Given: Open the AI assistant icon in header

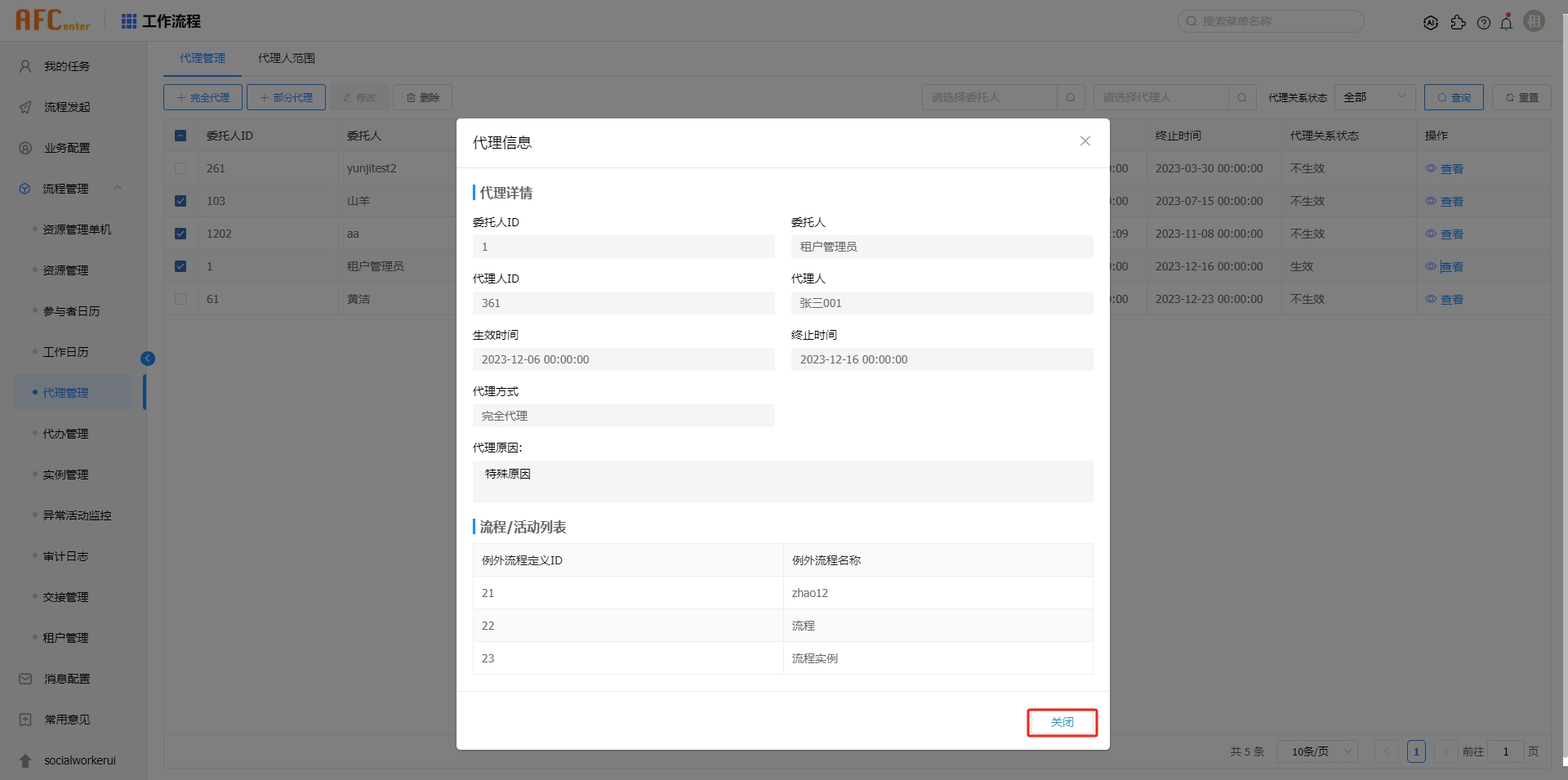Looking at the screenshot, I should click(1431, 22).
